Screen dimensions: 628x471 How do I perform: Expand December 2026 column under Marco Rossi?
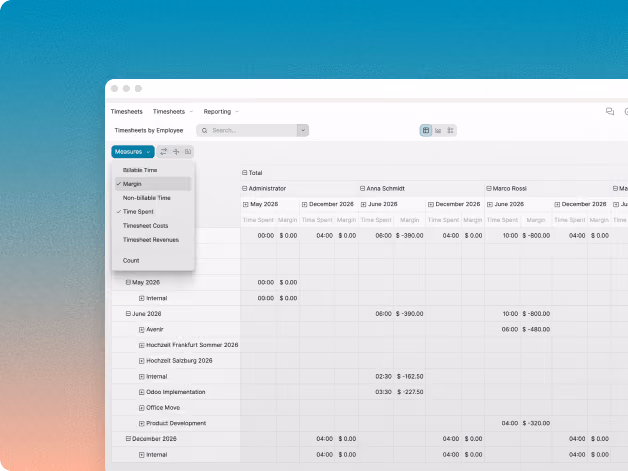[557, 204]
